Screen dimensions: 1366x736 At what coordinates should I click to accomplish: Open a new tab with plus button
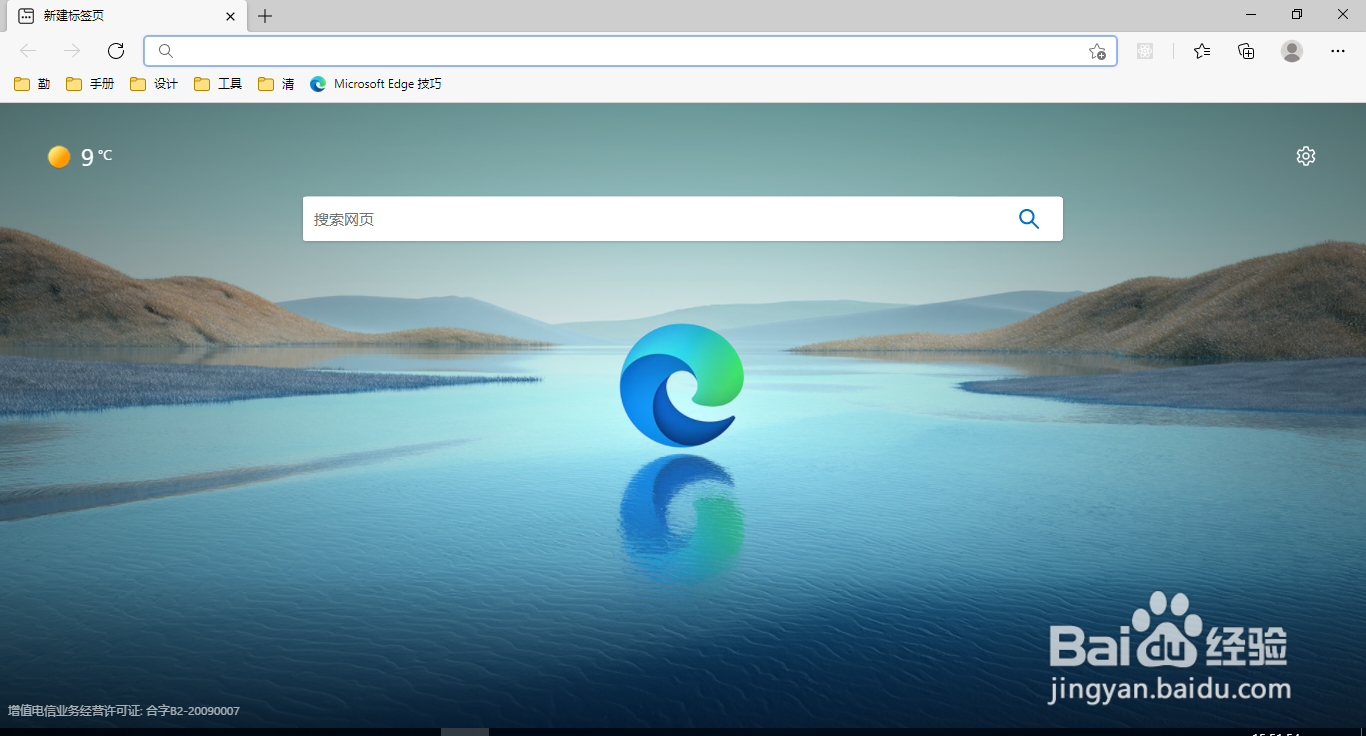pos(265,16)
